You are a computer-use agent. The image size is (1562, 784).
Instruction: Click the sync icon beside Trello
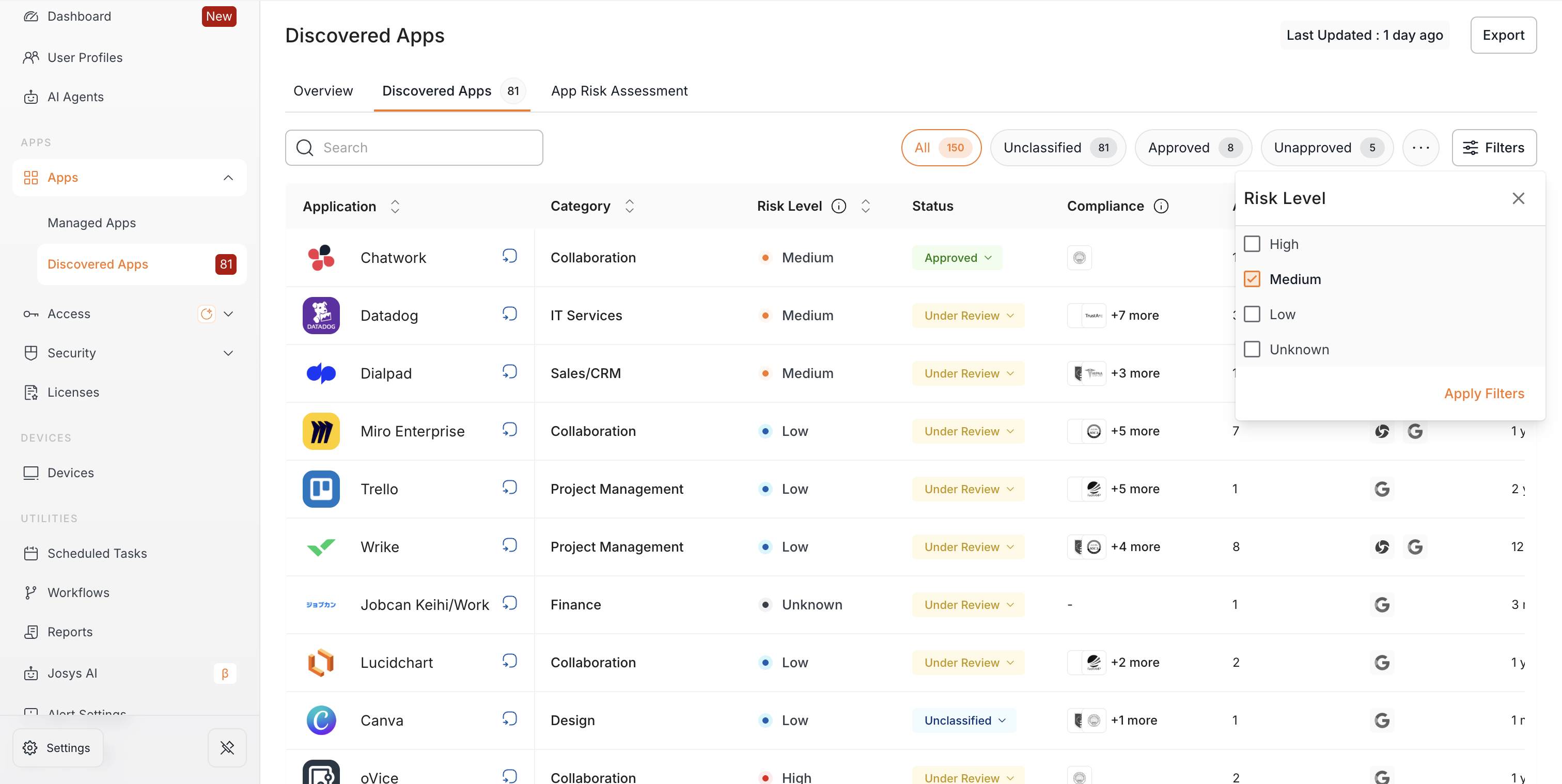pos(509,488)
